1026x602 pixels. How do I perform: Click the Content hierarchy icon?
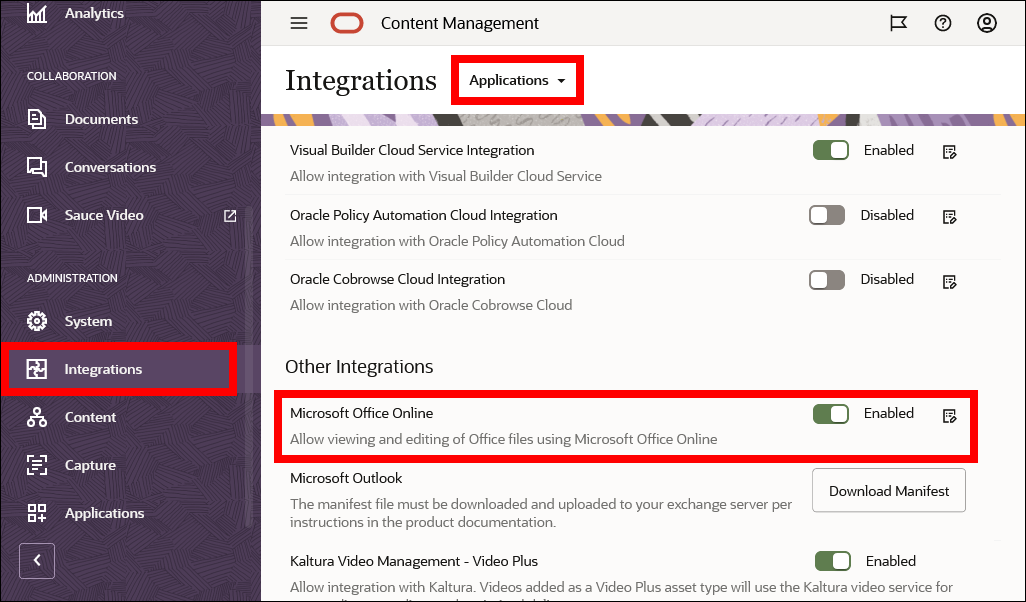pos(37,417)
